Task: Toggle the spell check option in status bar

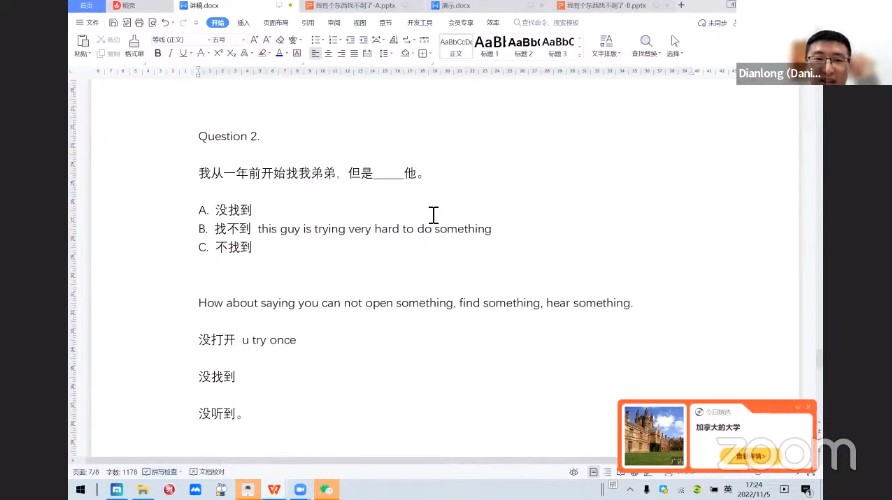Action: point(162,472)
